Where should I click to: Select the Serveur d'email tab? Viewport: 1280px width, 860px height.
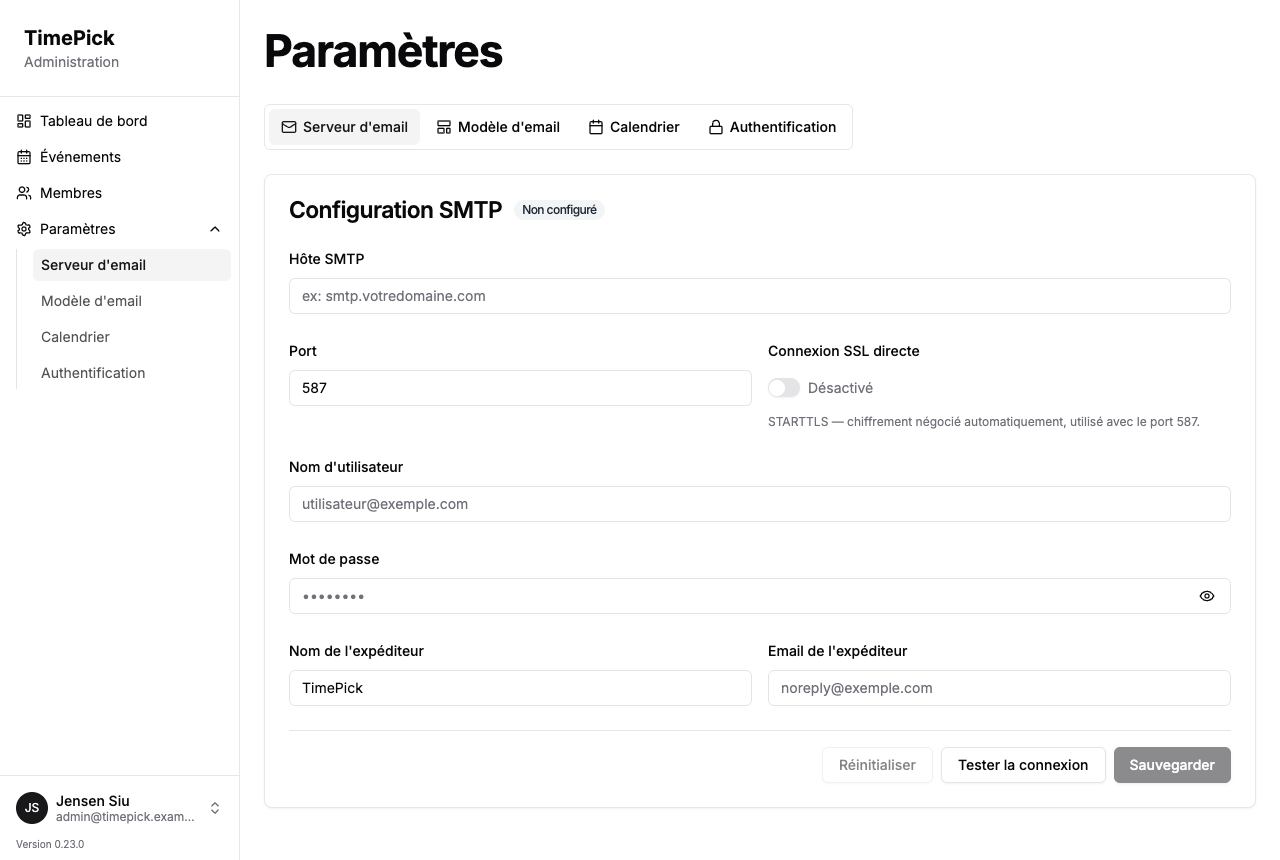point(345,127)
